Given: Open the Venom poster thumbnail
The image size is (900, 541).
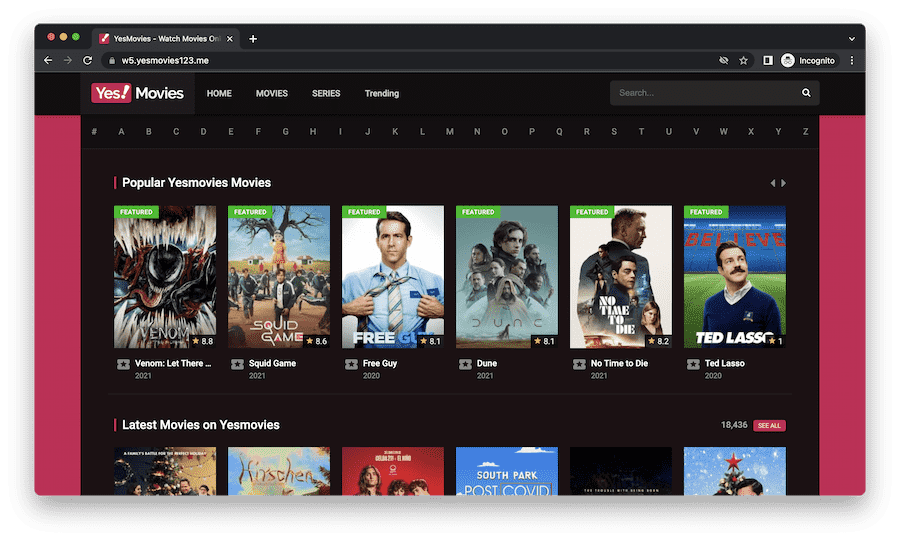Looking at the screenshot, I should pyautogui.click(x=165, y=277).
